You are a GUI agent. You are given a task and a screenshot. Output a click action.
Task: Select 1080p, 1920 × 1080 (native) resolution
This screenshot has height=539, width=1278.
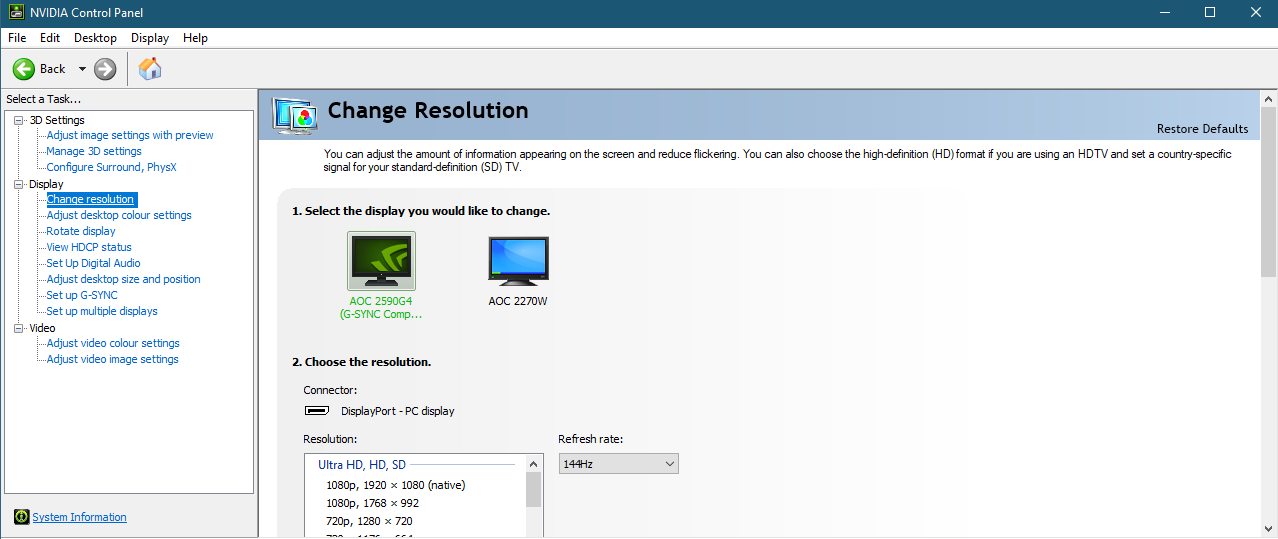tap(396, 485)
